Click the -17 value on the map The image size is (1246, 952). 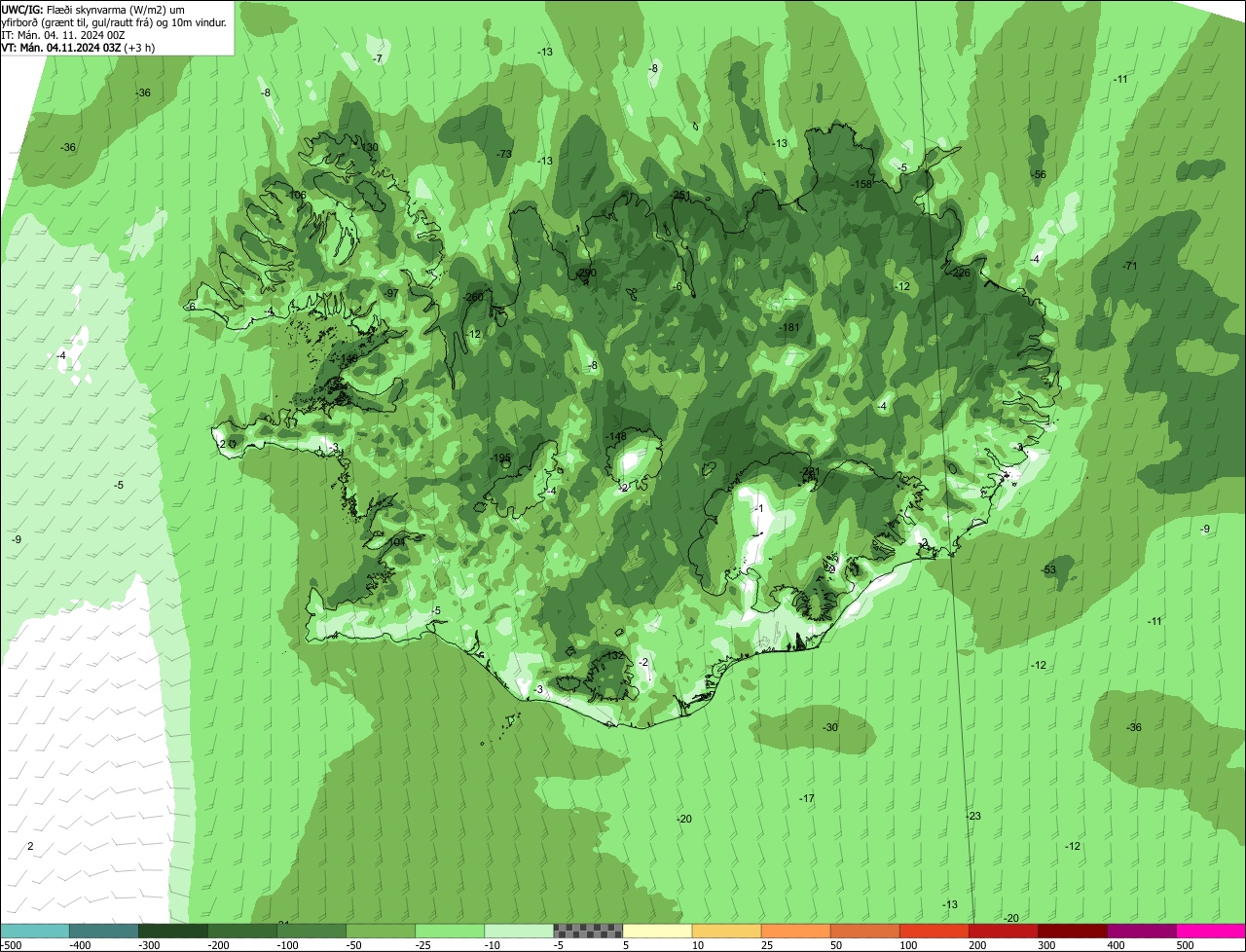[x=807, y=798]
